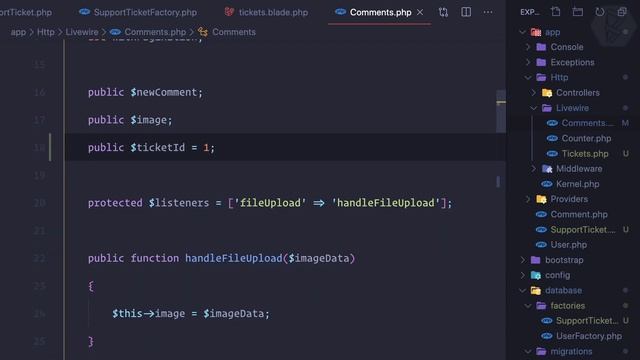Screen dimensions: 640x360
Task: Click the $newComment property declaration
Action: (145, 92)
